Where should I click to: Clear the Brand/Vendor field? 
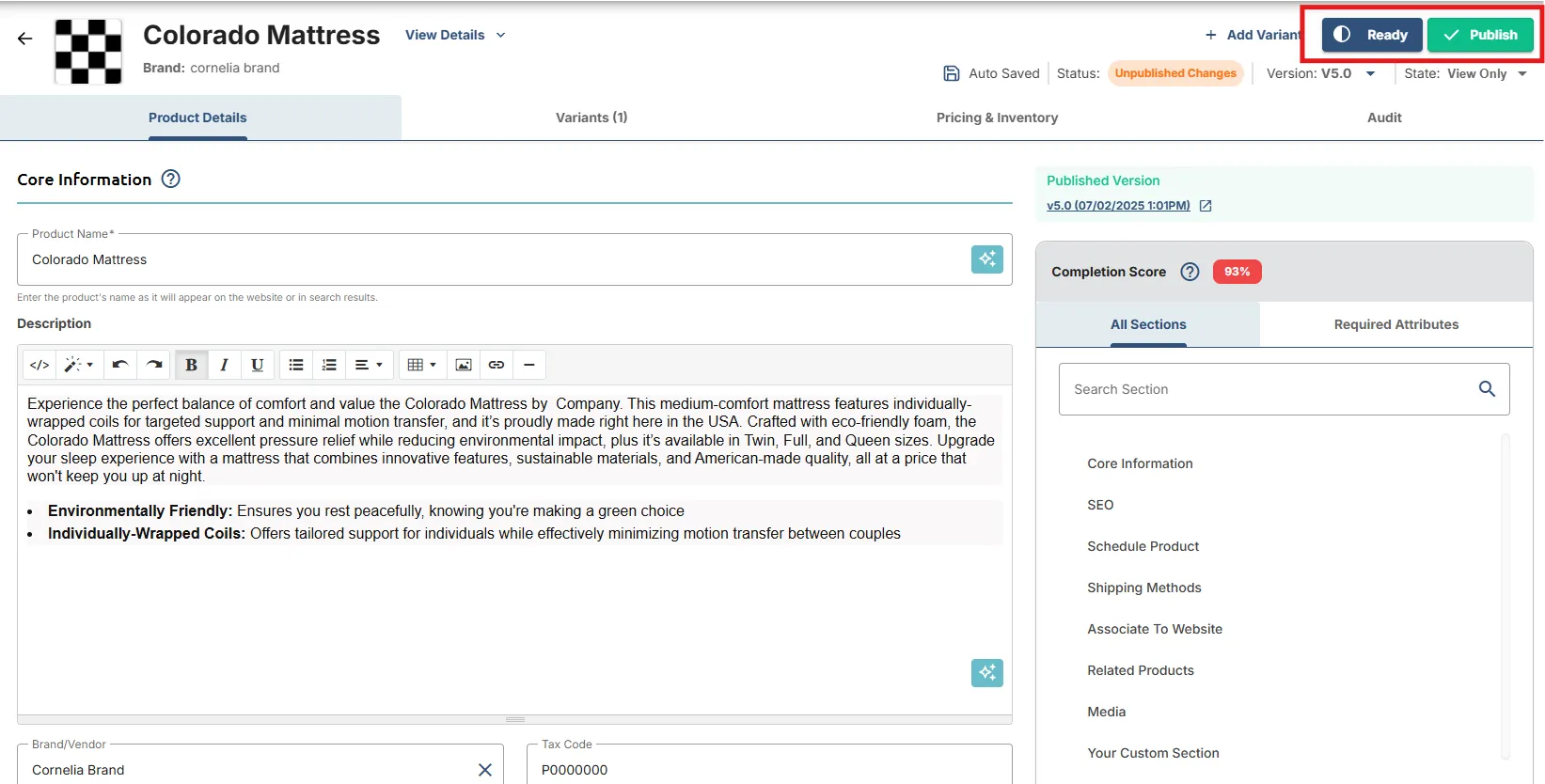485,770
